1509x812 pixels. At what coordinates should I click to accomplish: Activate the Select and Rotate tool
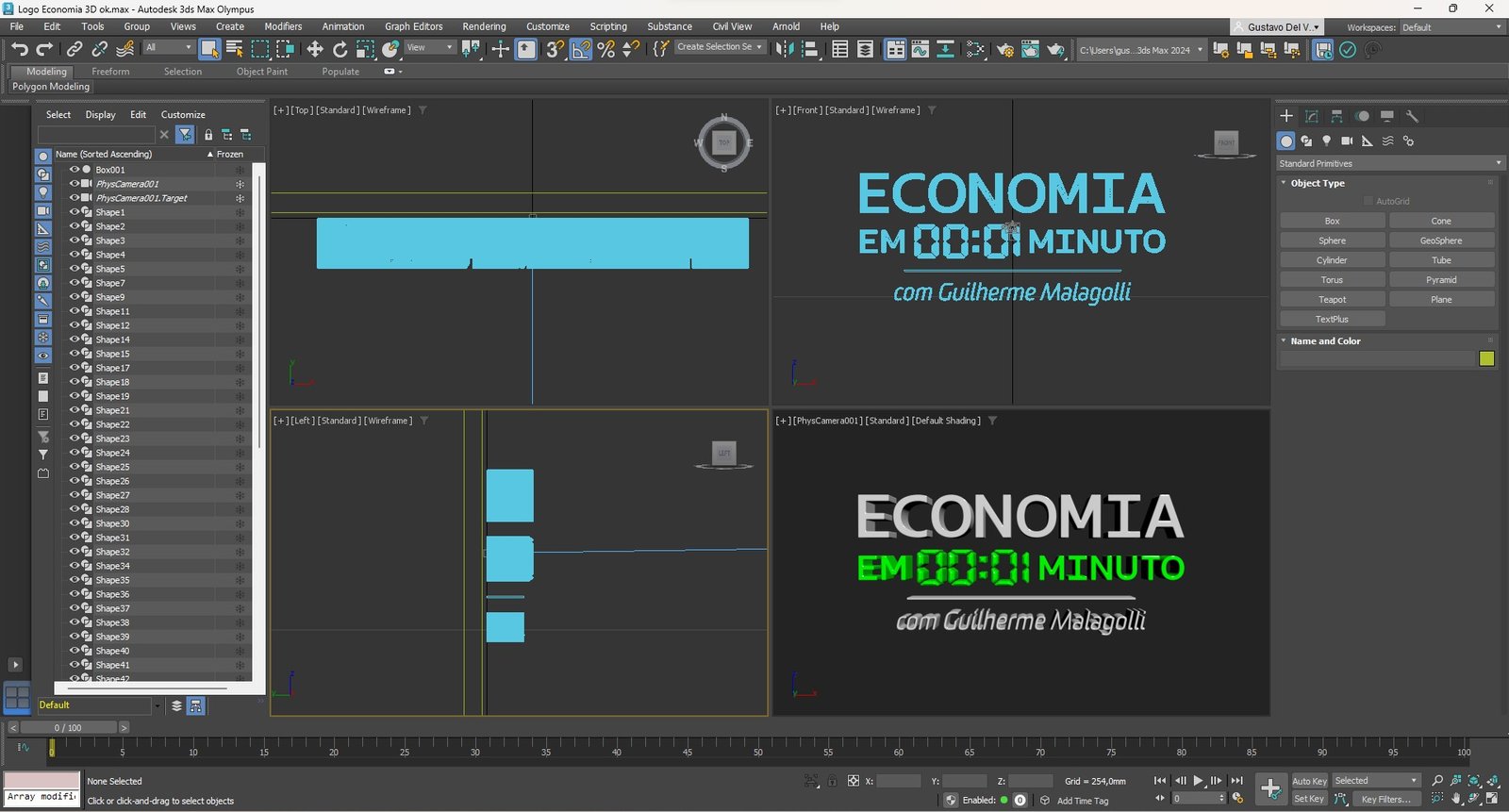[340, 49]
